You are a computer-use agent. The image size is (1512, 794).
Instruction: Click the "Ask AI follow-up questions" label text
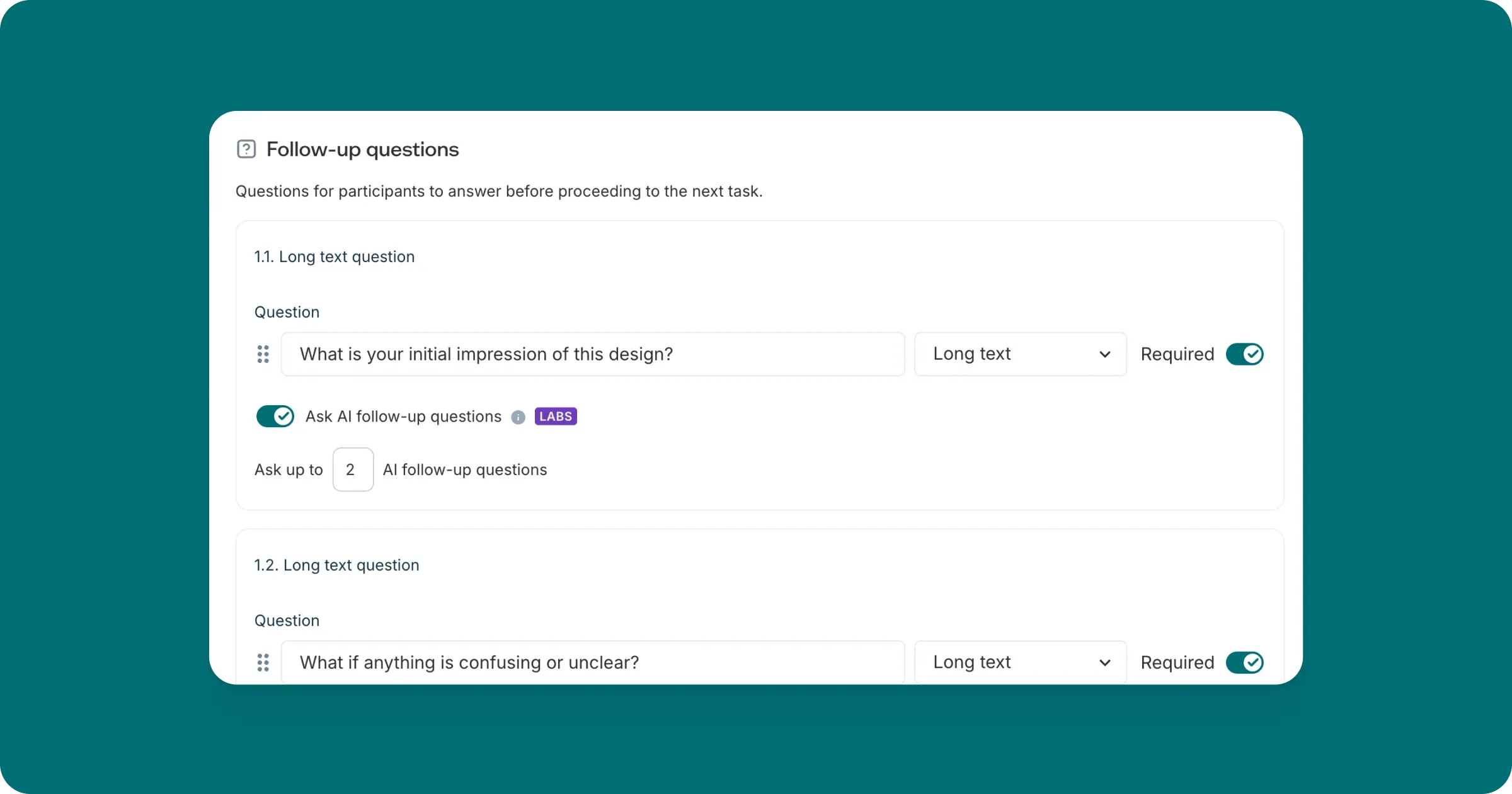[403, 417]
